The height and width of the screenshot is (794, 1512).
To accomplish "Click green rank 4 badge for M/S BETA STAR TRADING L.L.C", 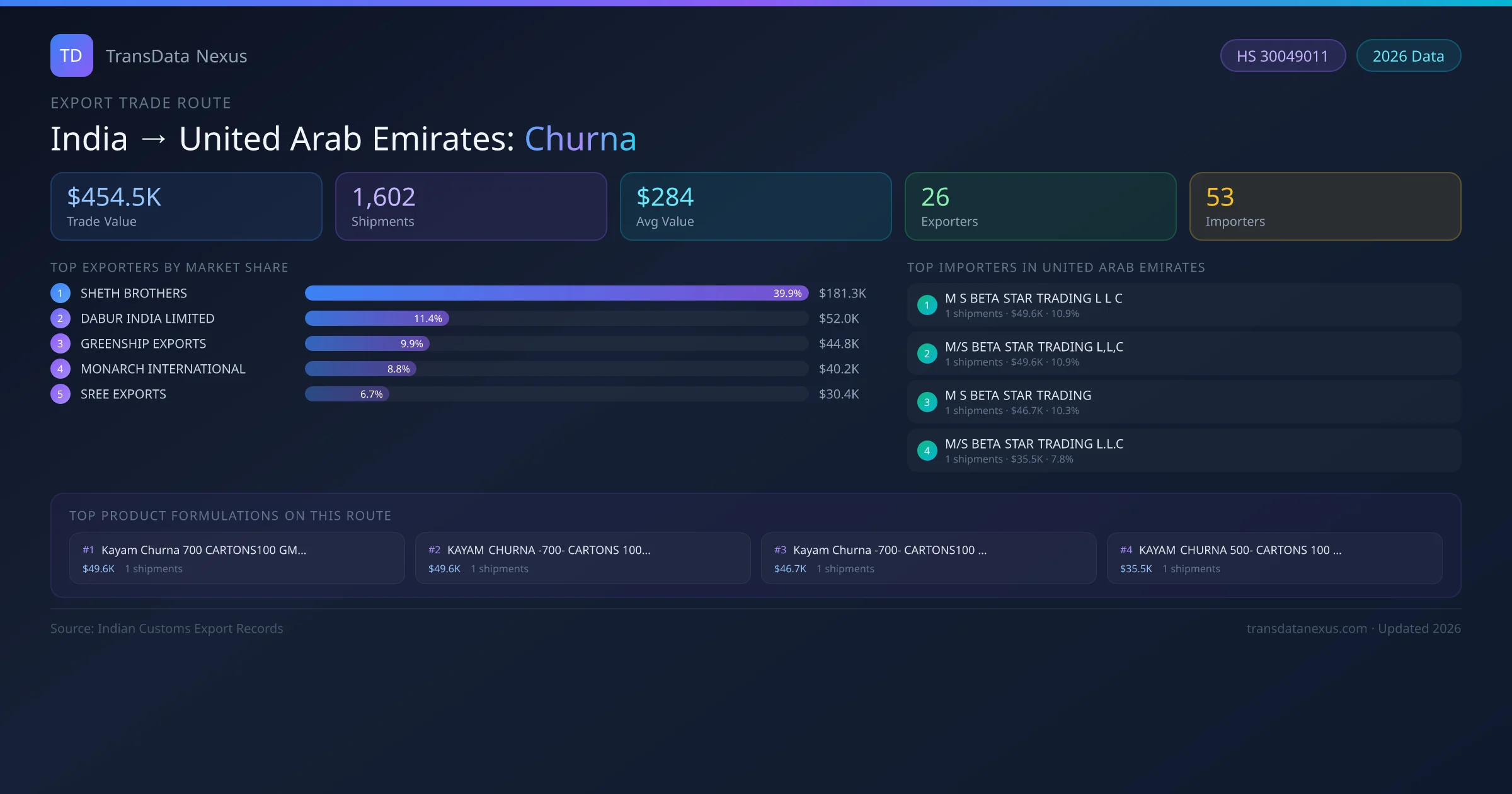I will click(927, 451).
